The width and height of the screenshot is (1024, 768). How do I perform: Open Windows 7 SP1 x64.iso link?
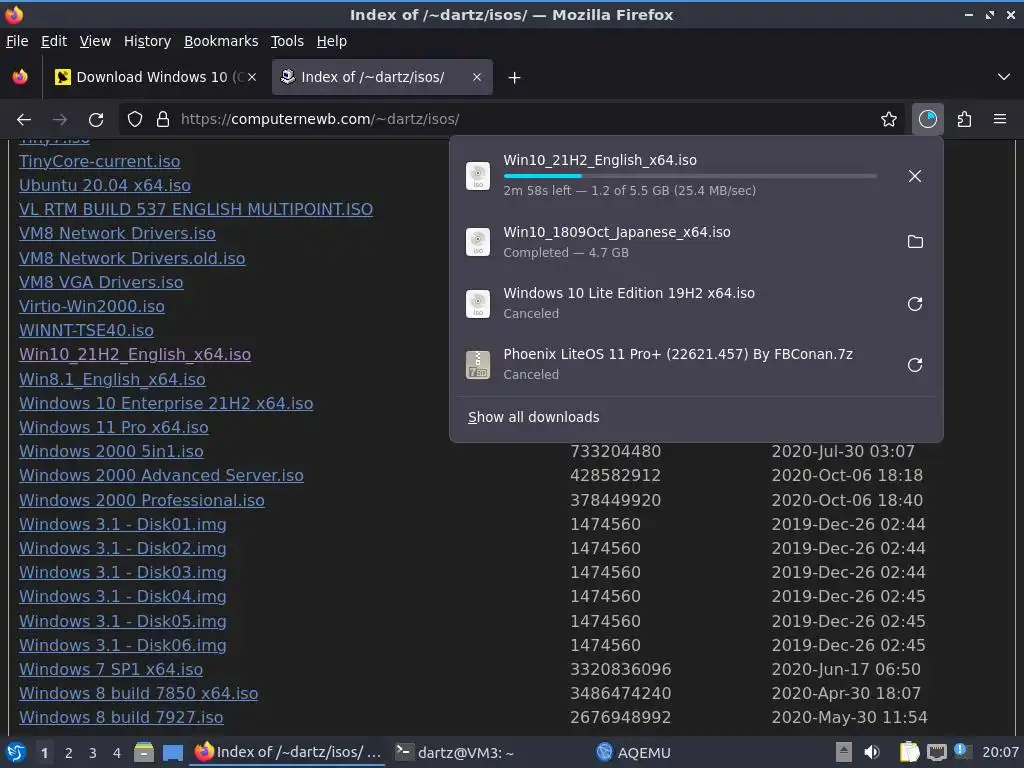click(x=110, y=669)
